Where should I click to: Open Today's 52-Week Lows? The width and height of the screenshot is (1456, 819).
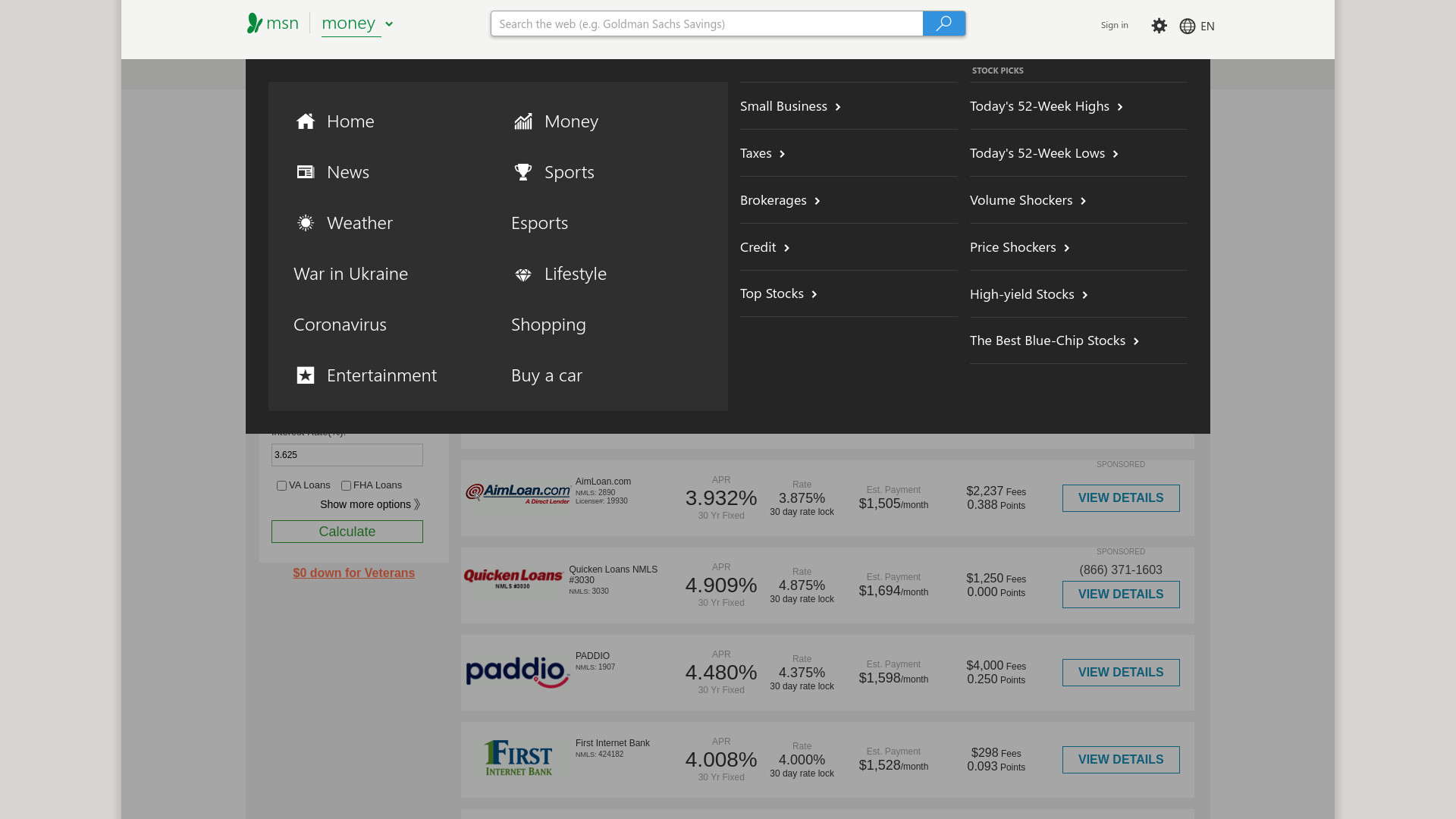tap(1043, 153)
